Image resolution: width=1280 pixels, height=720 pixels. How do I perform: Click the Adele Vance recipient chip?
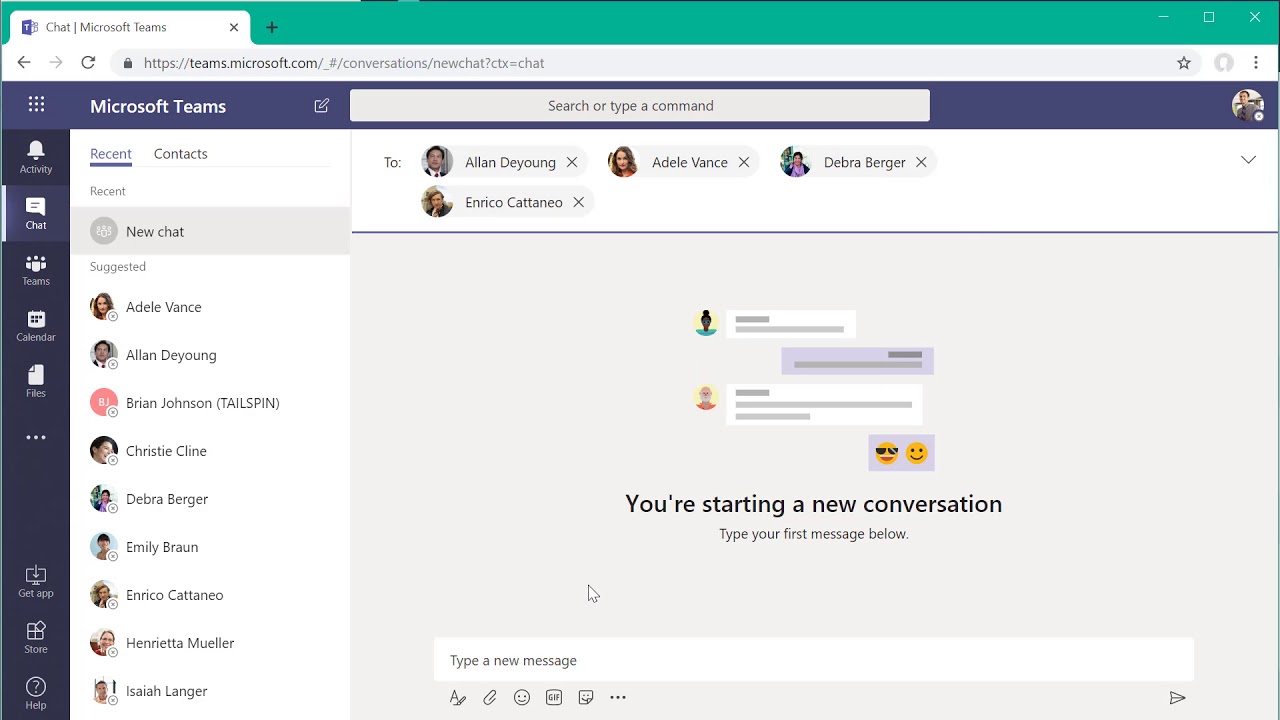point(682,162)
